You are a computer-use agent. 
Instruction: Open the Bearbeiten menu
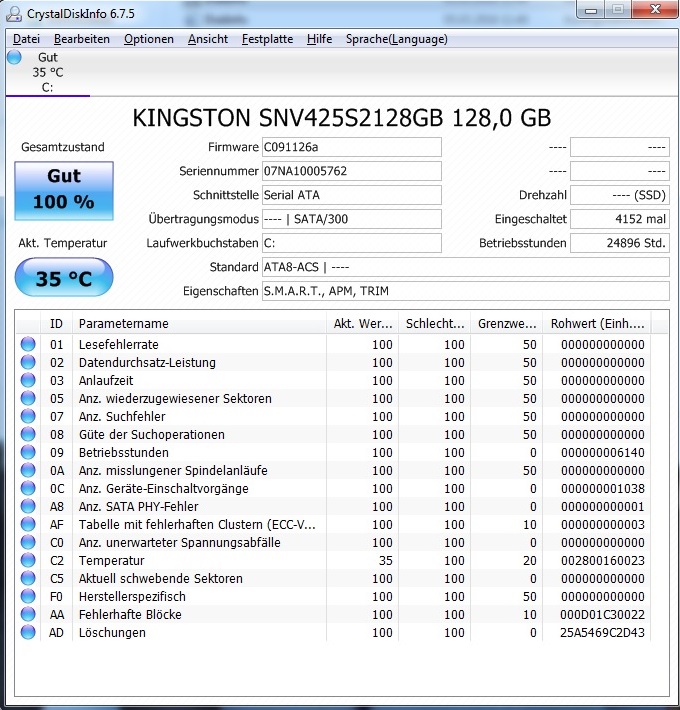(x=81, y=39)
